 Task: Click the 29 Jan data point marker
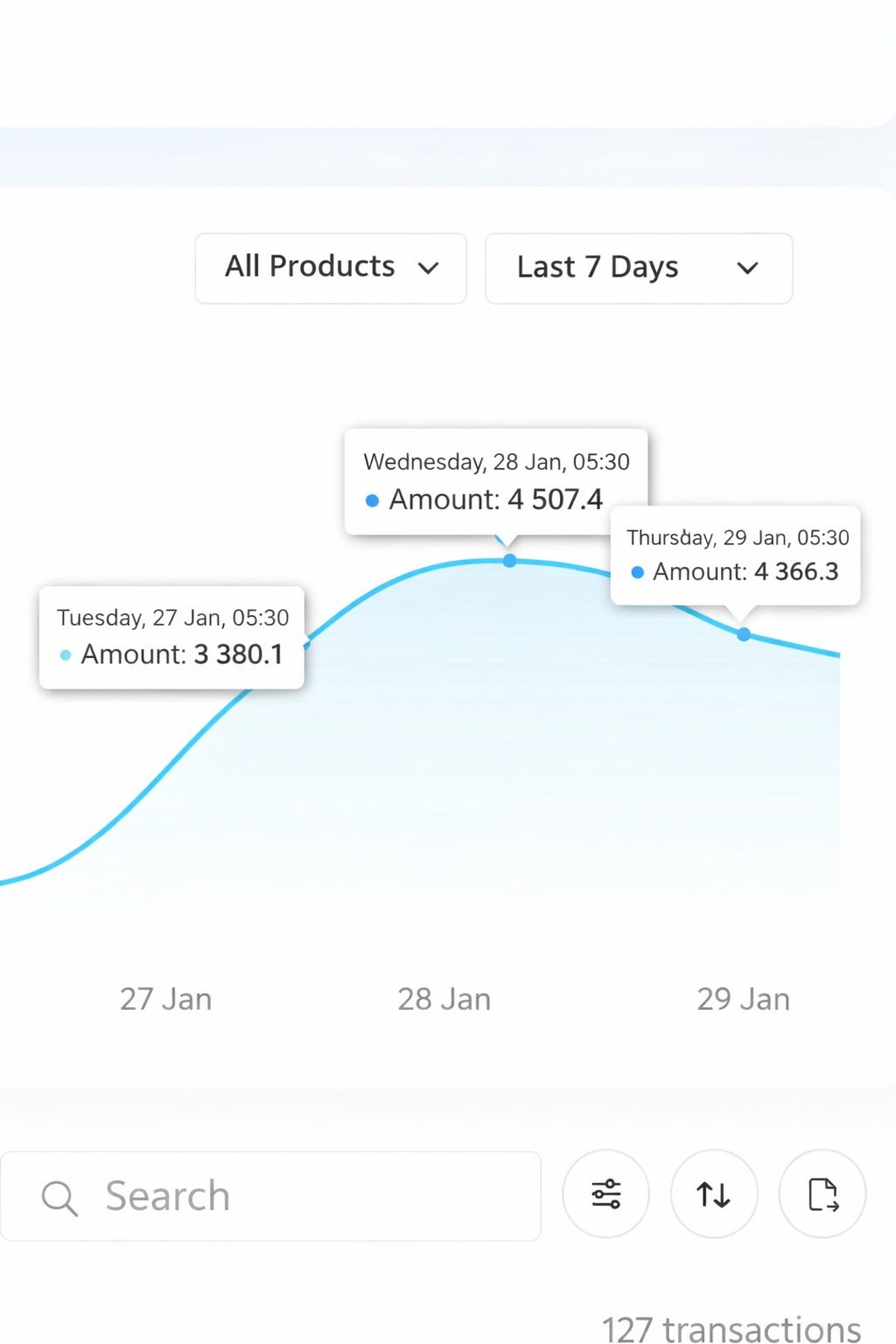pos(743,633)
